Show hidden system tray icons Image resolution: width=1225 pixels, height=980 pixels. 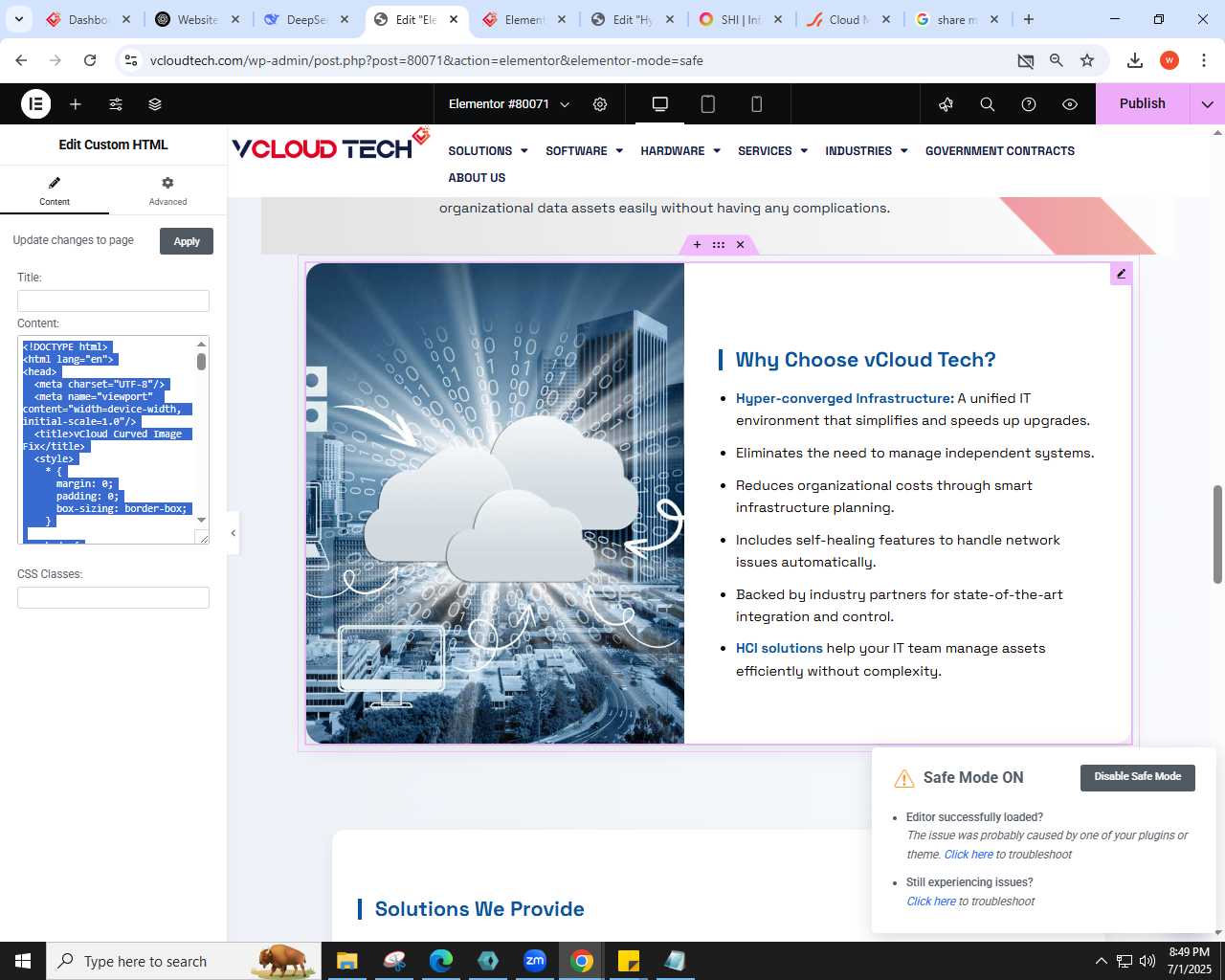coord(1101,961)
